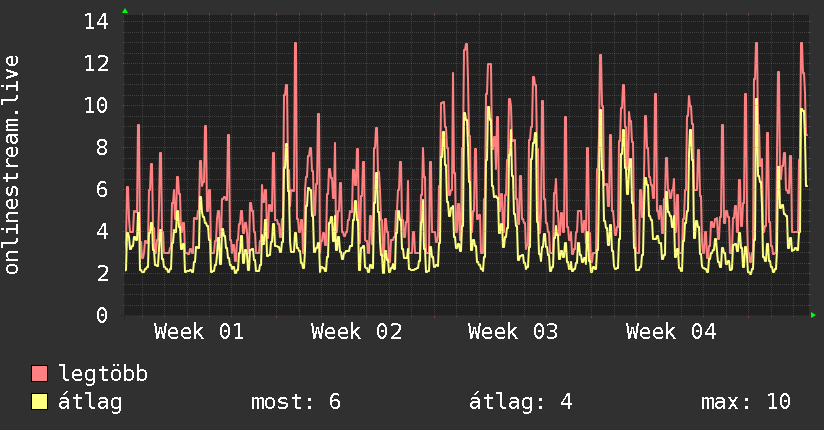824x430 pixels.
Task: Select the 'legtöbb' legend label
Action: pyautogui.click(x=103, y=374)
